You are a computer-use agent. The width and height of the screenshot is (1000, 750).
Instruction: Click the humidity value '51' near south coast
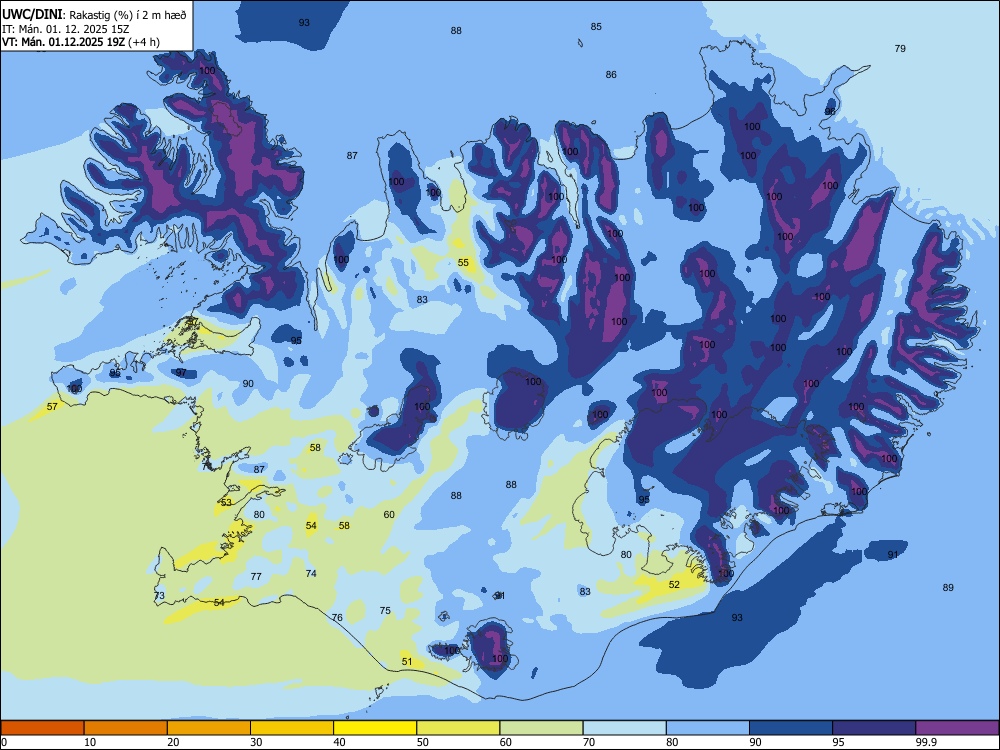click(407, 661)
